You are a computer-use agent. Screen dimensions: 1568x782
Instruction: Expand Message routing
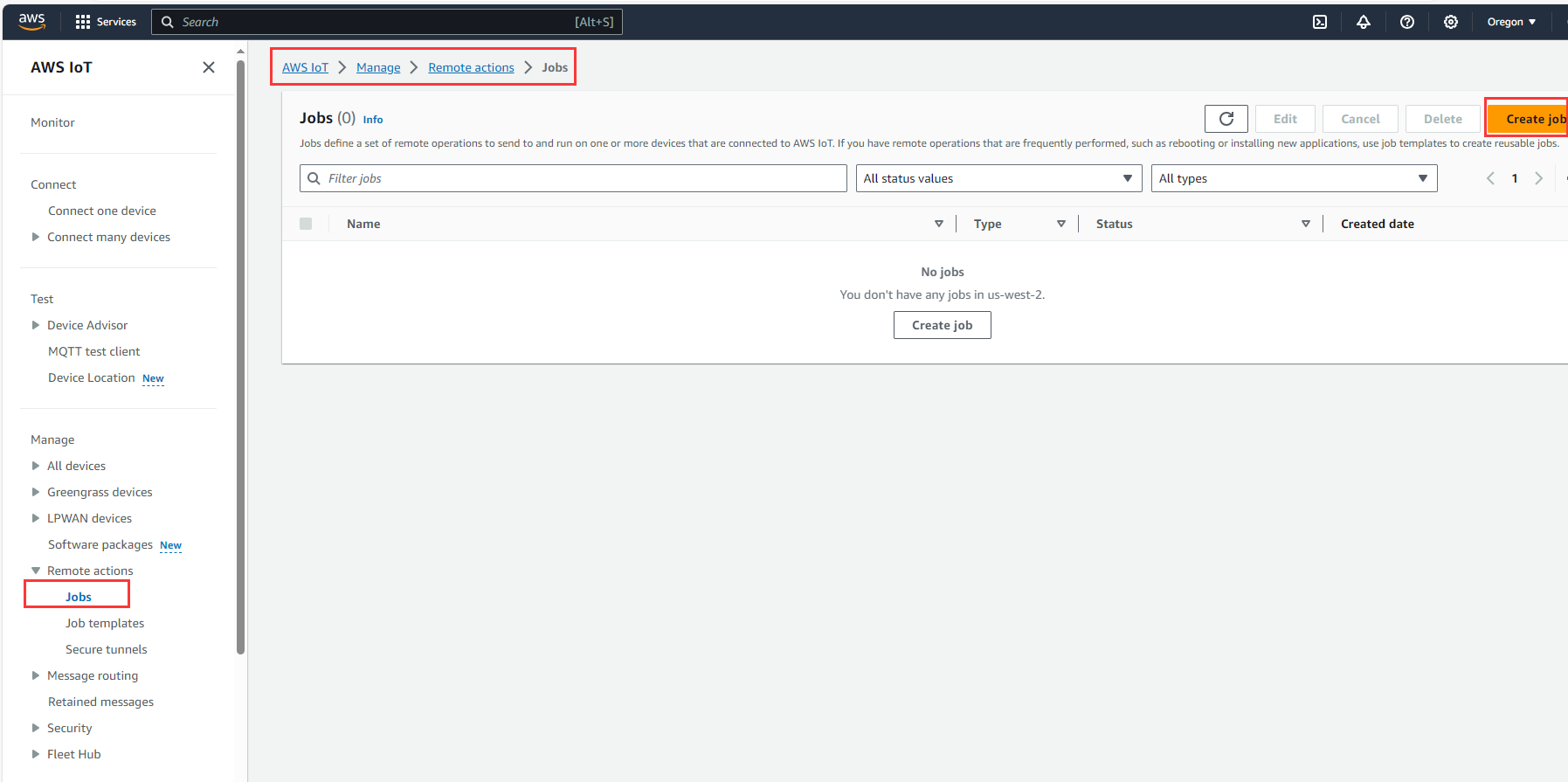pyautogui.click(x=36, y=675)
